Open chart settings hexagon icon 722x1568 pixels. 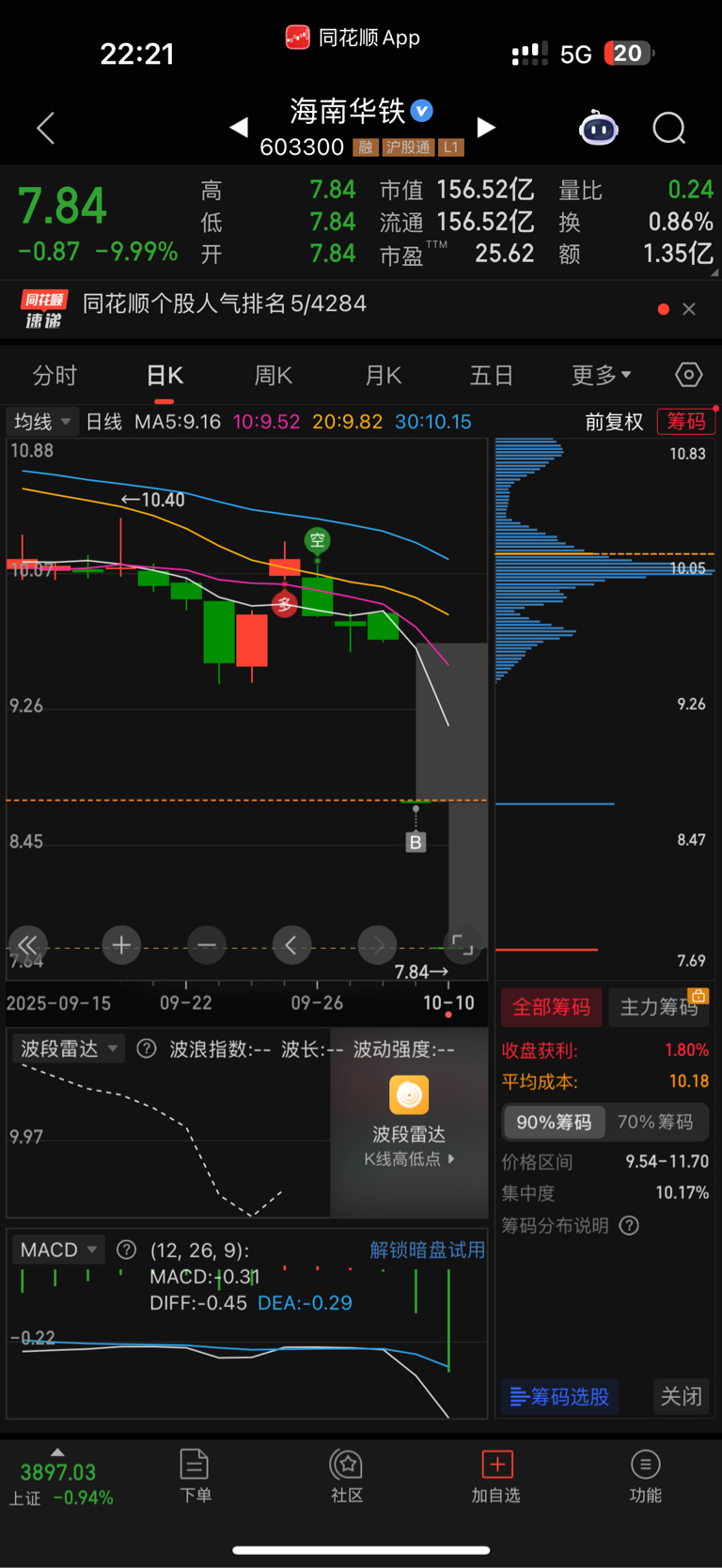pyautogui.click(x=688, y=375)
